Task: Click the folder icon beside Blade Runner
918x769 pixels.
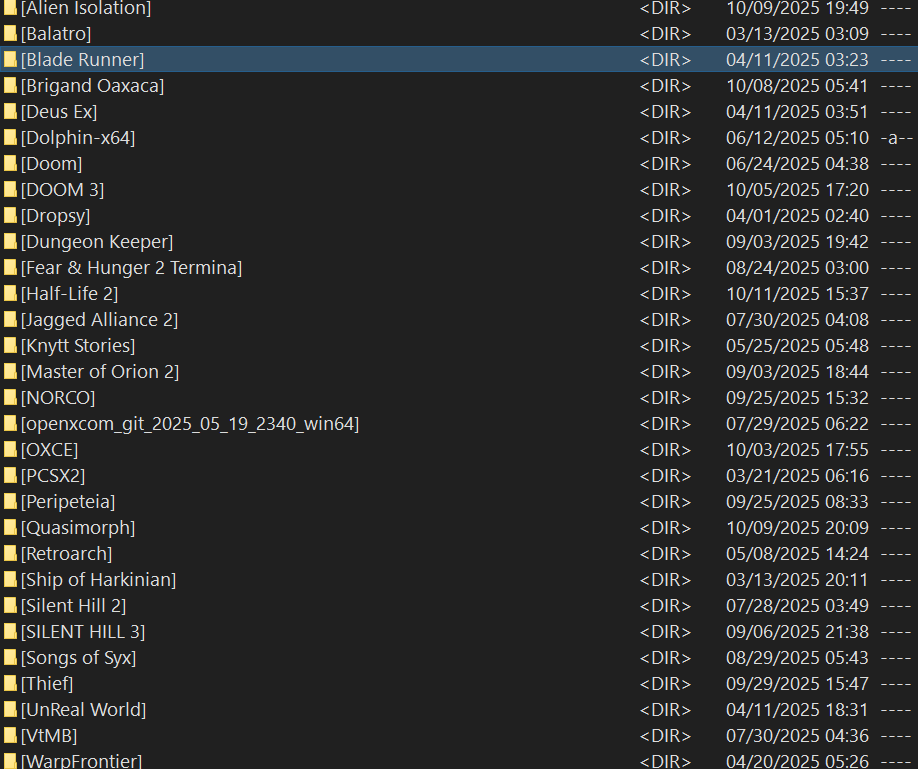Action: tap(10, 59)
